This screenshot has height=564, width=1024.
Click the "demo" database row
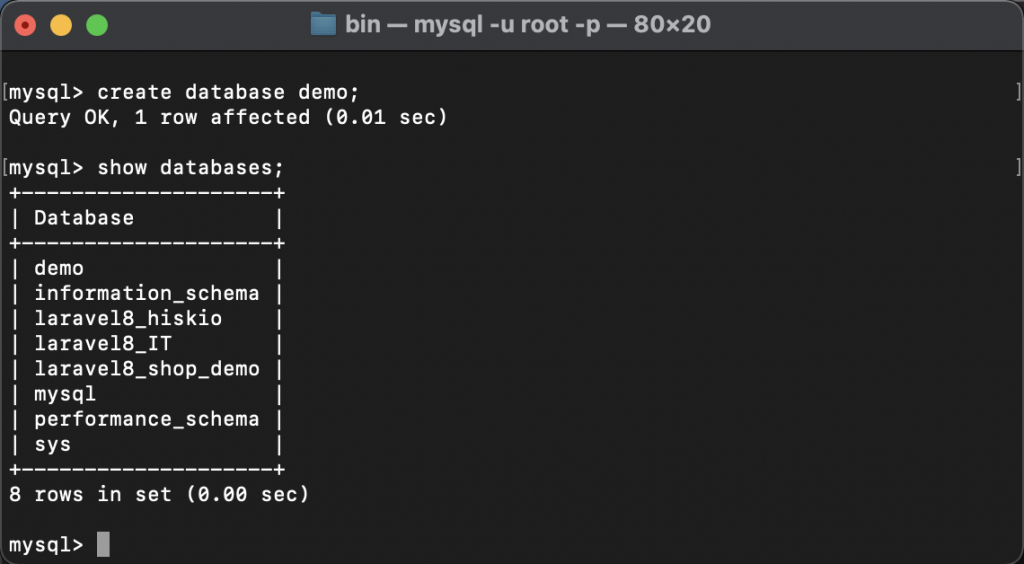(x=59, y=268)
